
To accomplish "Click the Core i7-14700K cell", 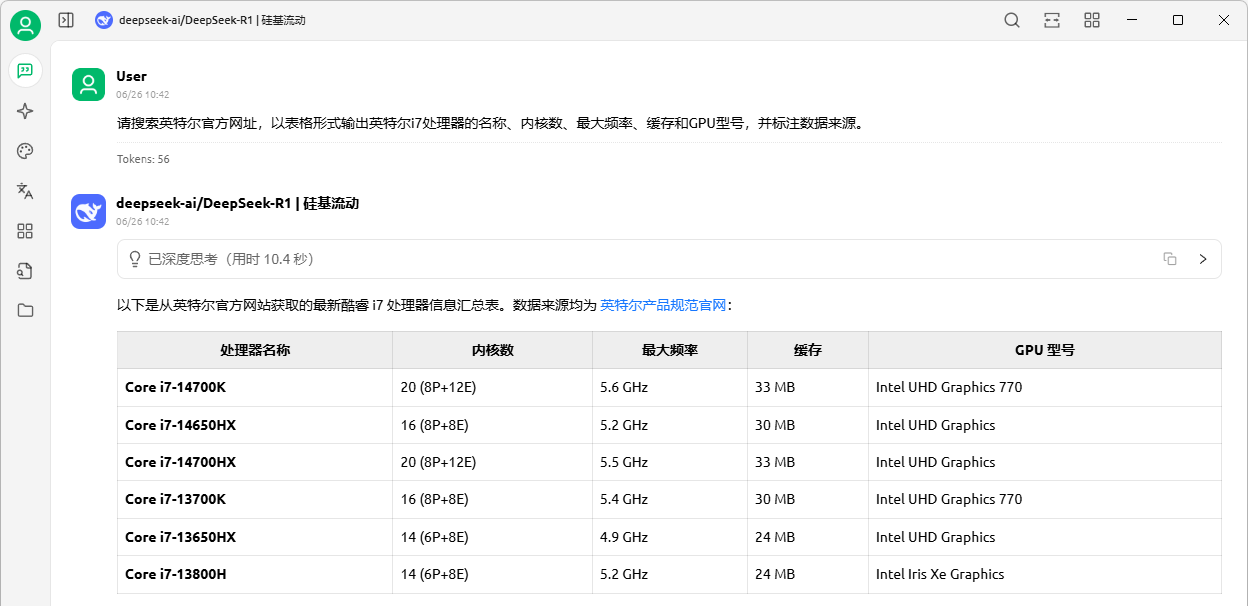I will point(255,387).
